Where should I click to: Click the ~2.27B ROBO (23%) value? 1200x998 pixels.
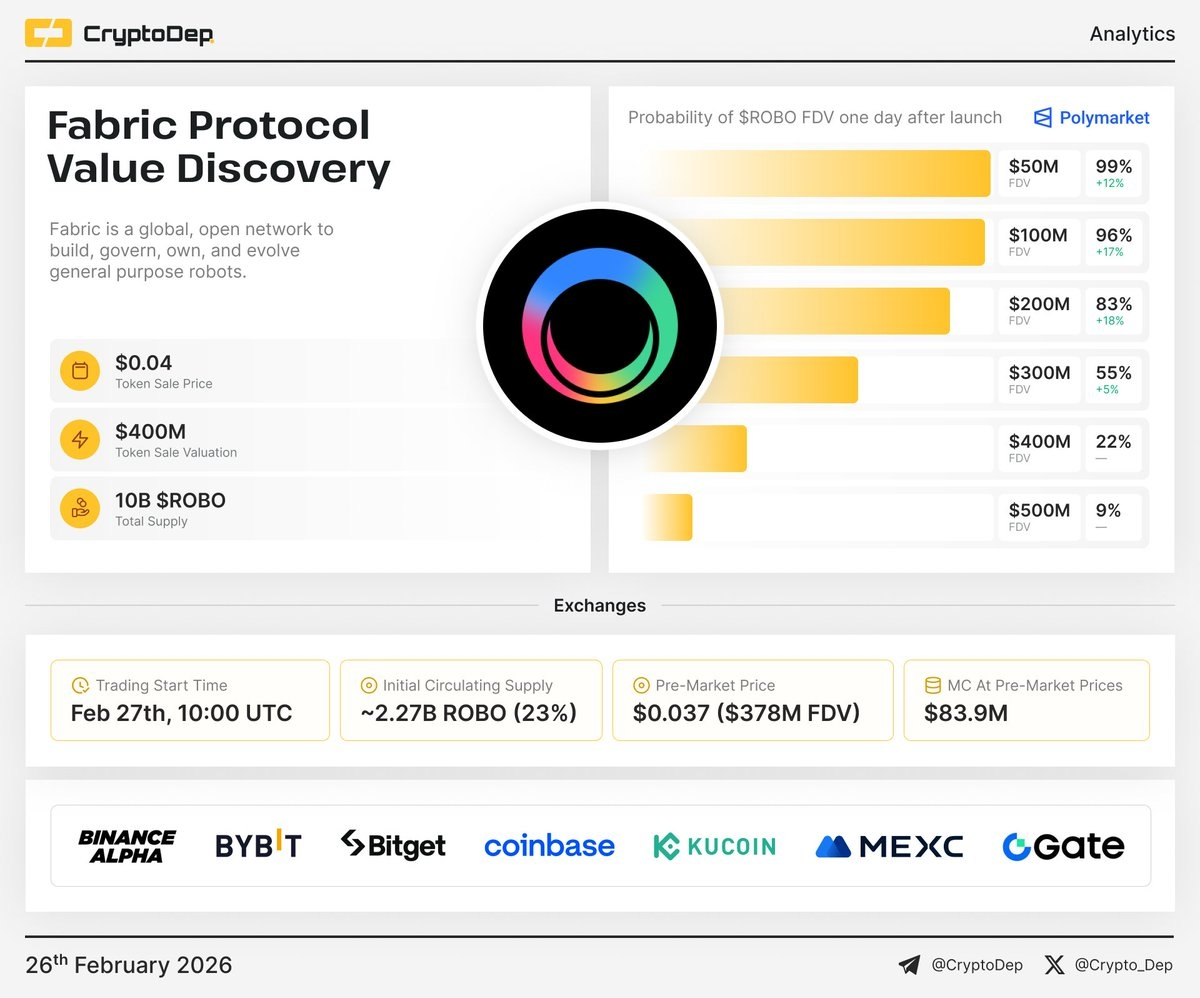tap(468, 714)
